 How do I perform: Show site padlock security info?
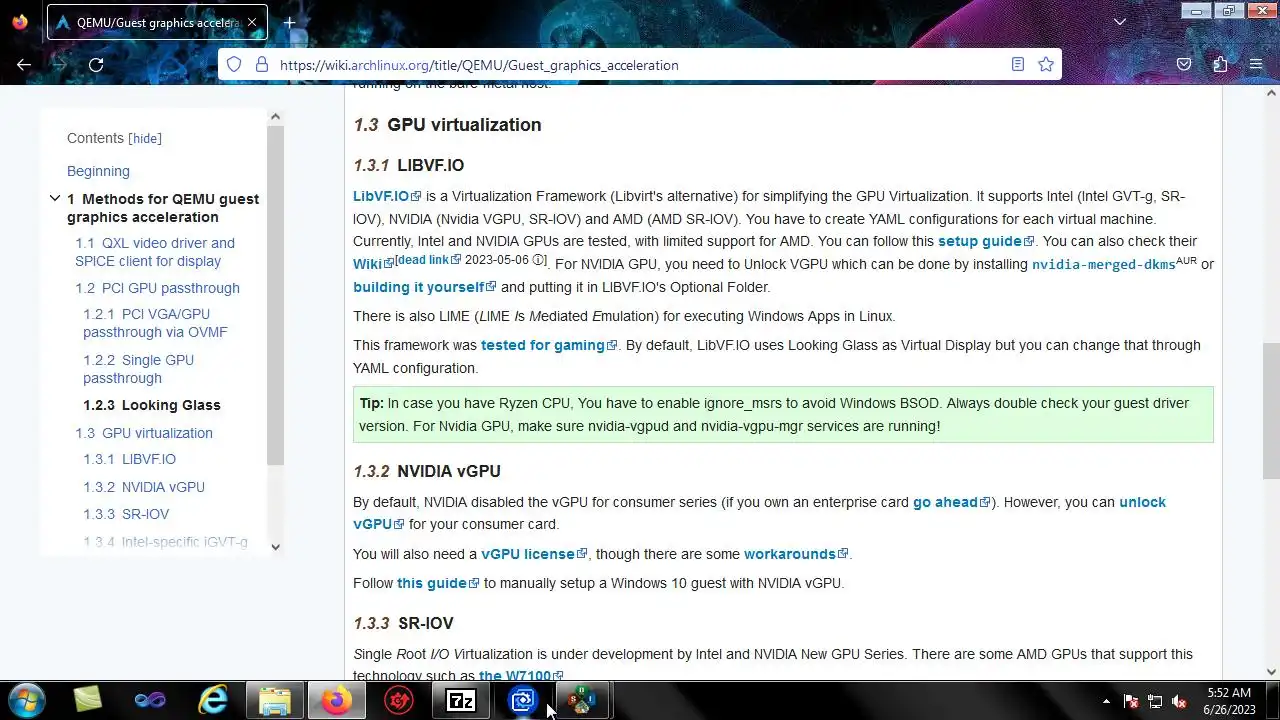[262, 64]
